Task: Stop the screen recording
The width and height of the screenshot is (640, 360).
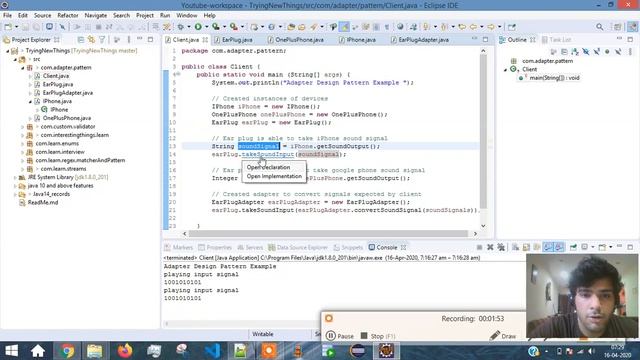Action: [x=378, y=336]
